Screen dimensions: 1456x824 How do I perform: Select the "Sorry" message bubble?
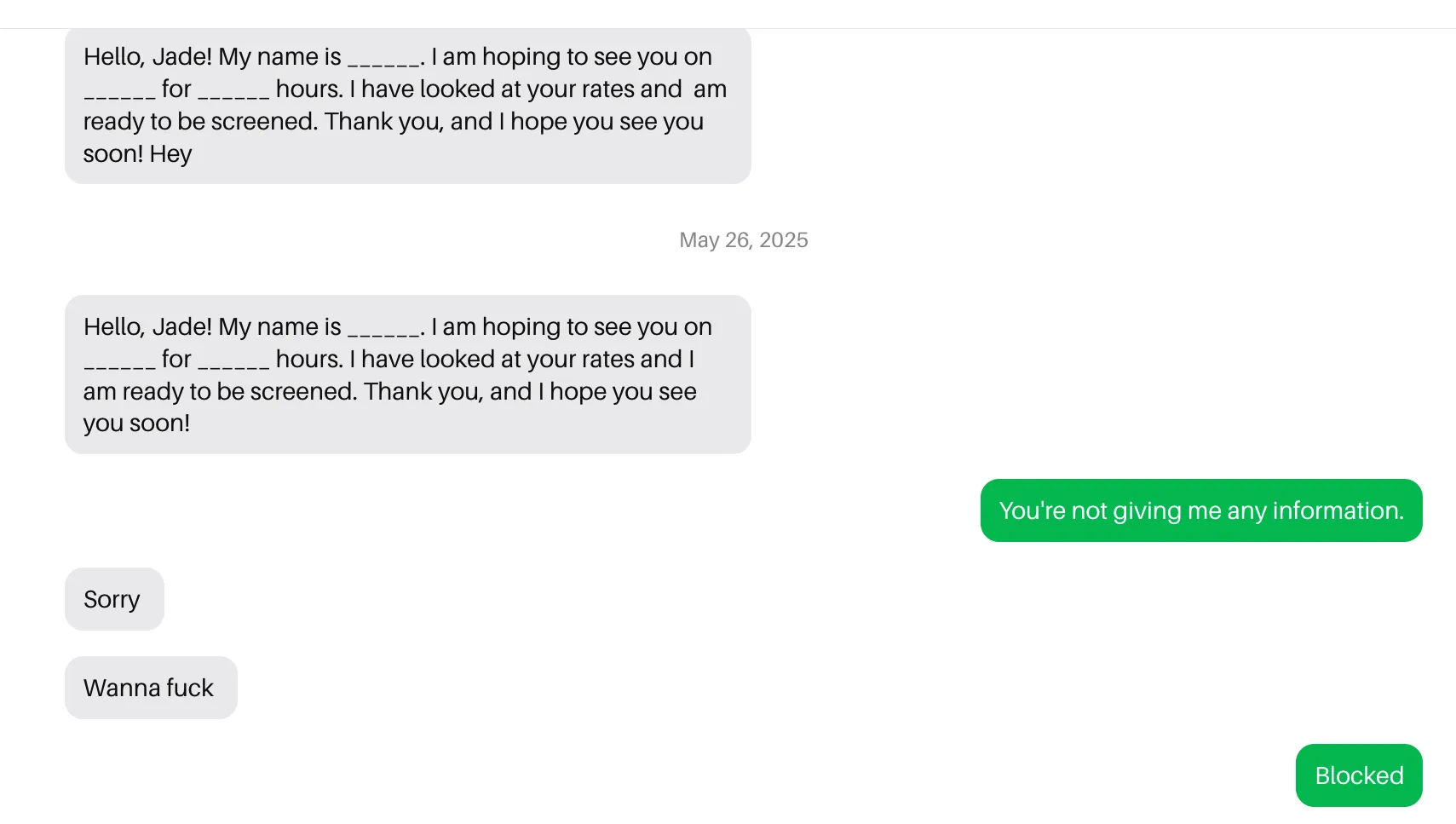pyautogui.click(x=113, y=599)
